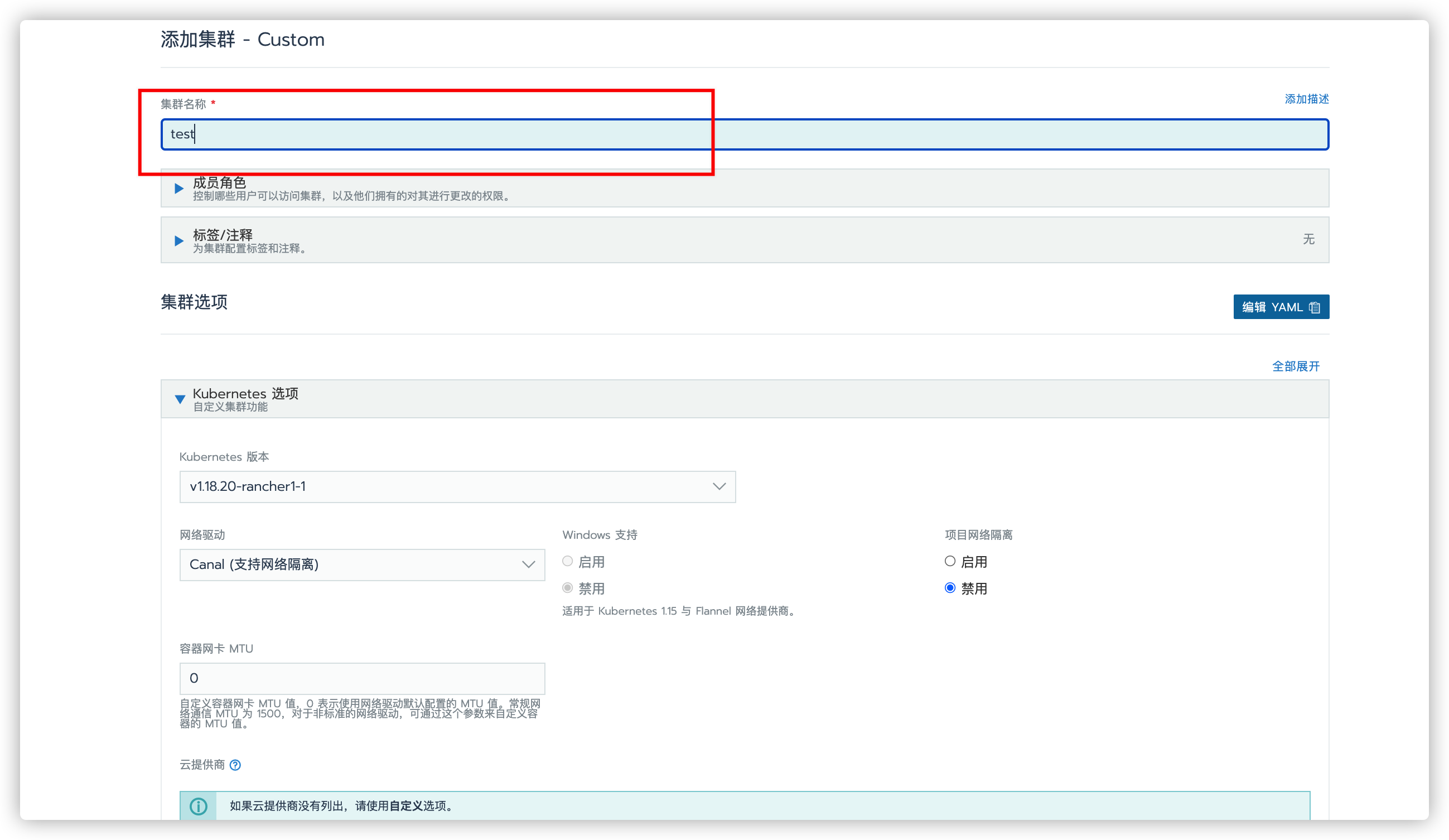Image resolution: width=1449 pixels, height=840 pixels.
Task: Select 禁用 under Windows 支持
Action: pos(568,587)
